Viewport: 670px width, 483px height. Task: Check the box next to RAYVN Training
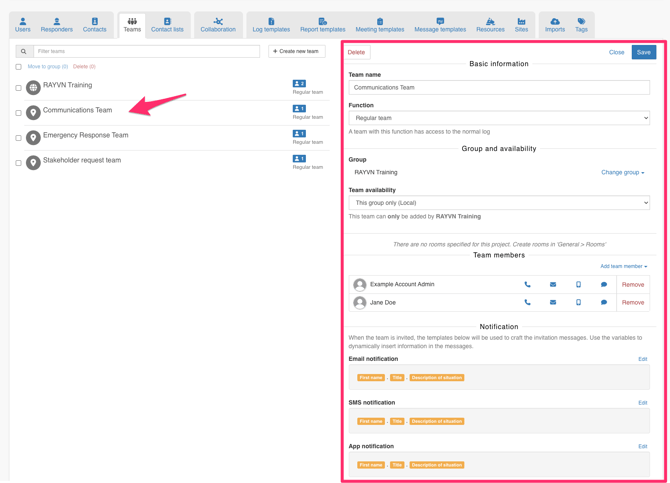(x=18, y=88)
